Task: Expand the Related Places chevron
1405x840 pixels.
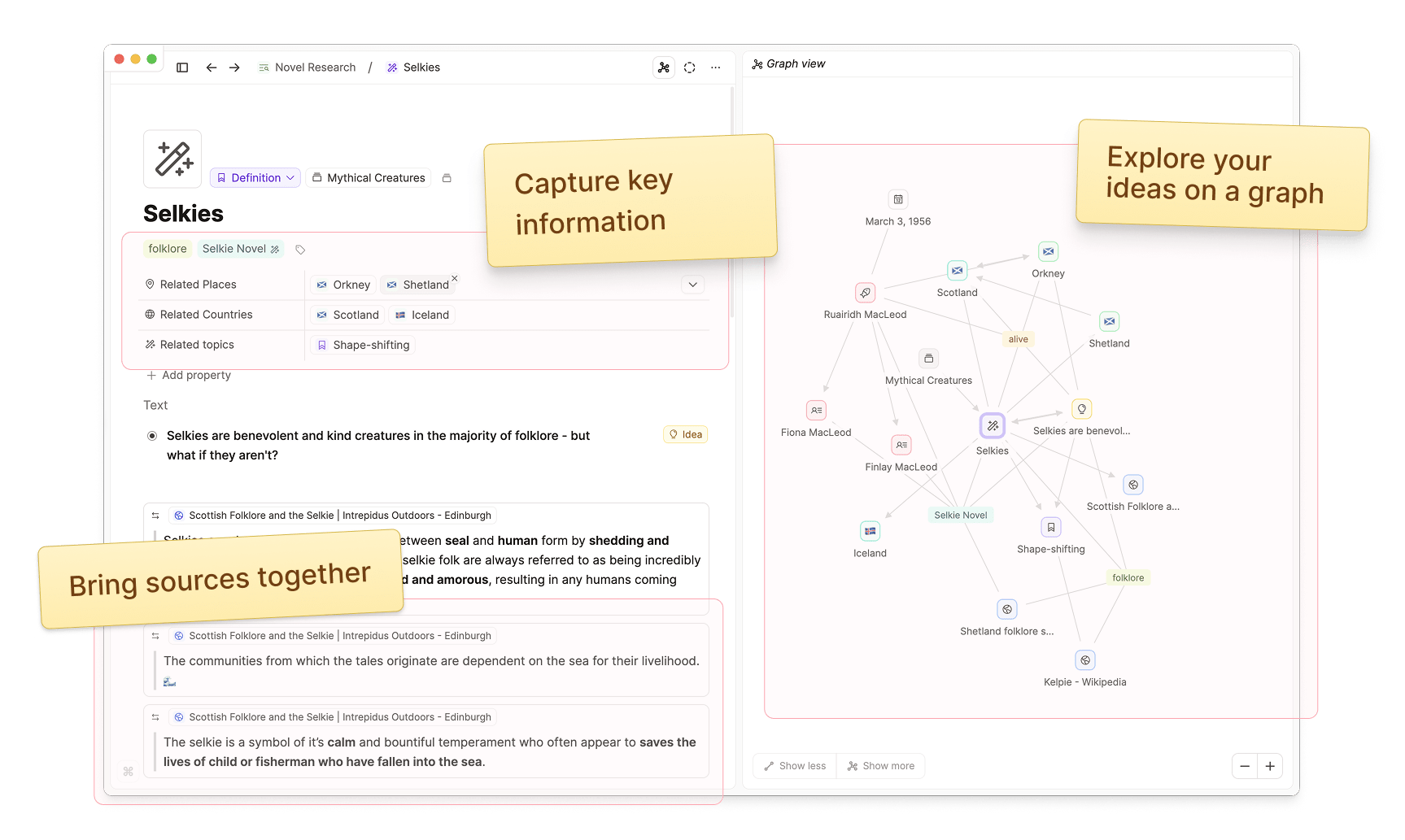Action: 693,285
